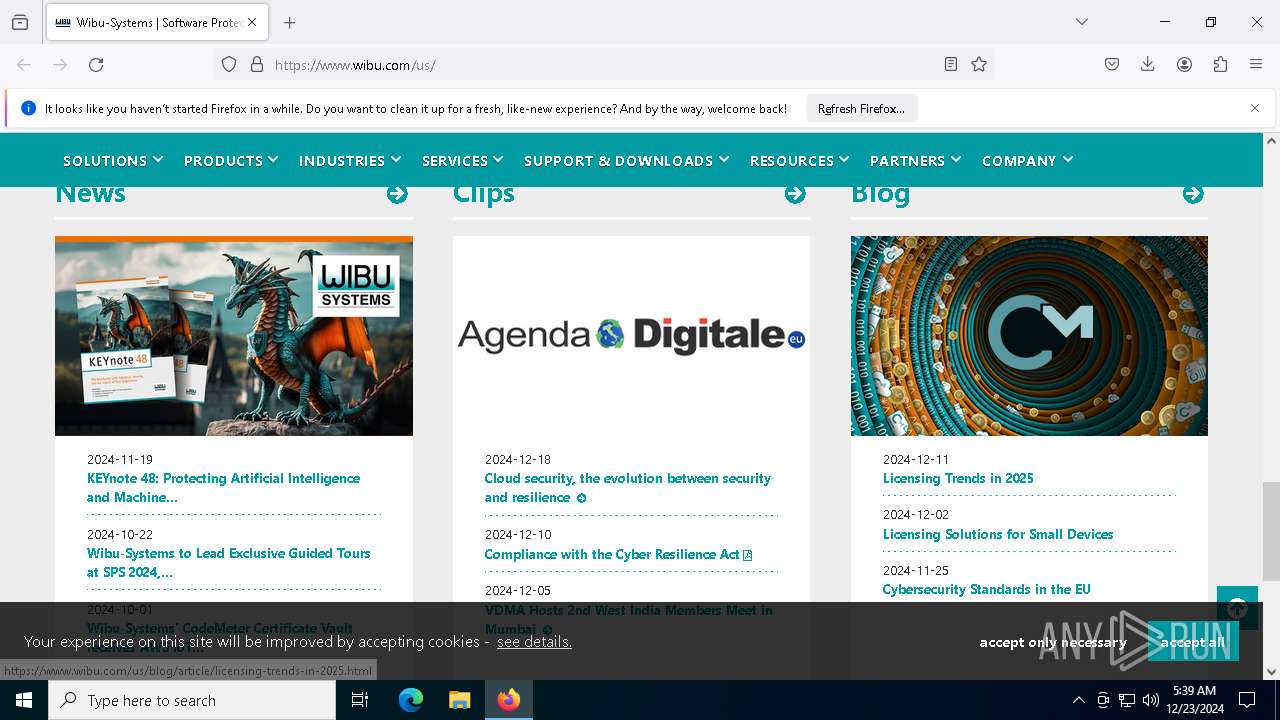Image resolution: width=1280 pixels, height=720 pixels.
Task: Go back with the back arrow
Action: click(24, 64)
